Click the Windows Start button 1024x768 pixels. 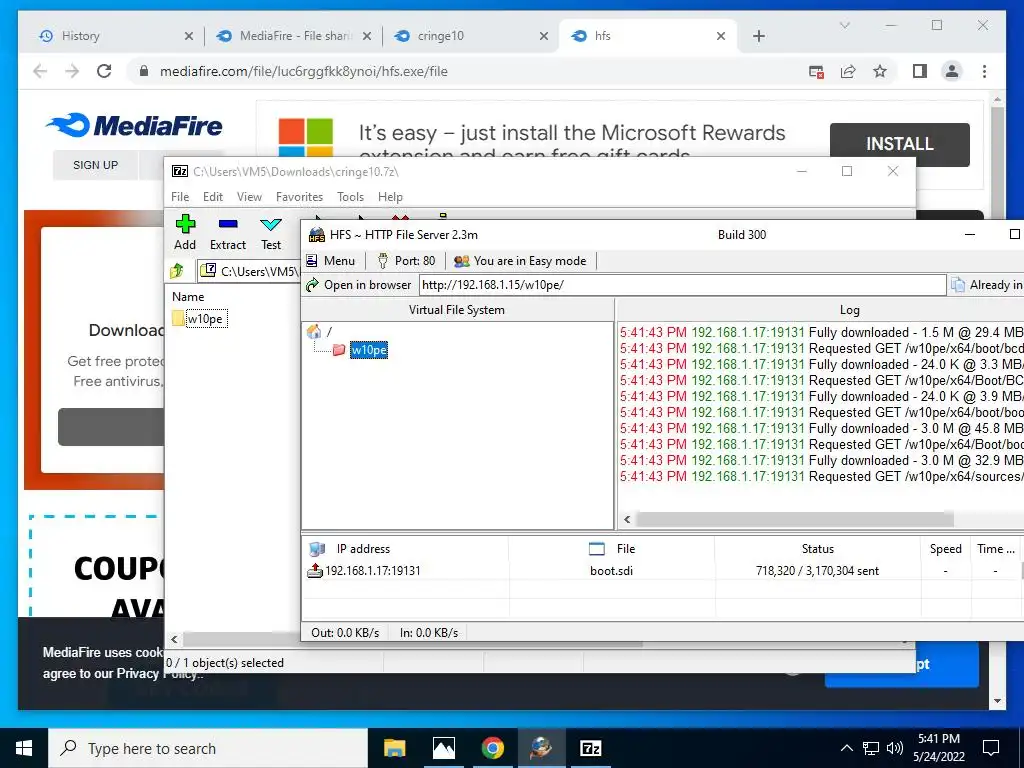(24, 748)
